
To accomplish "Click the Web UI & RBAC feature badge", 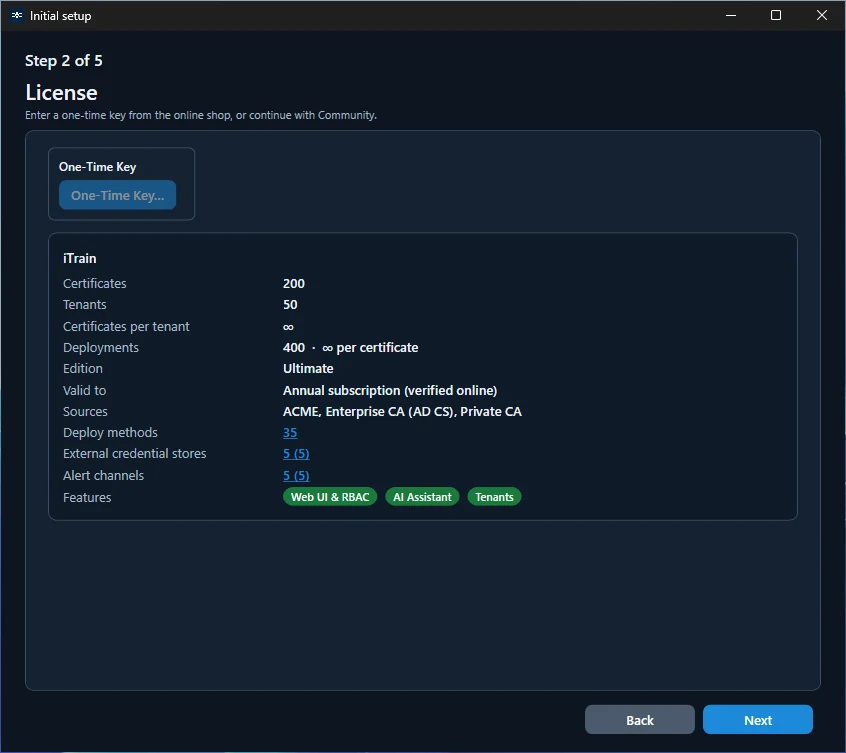I will click(330, 497).
